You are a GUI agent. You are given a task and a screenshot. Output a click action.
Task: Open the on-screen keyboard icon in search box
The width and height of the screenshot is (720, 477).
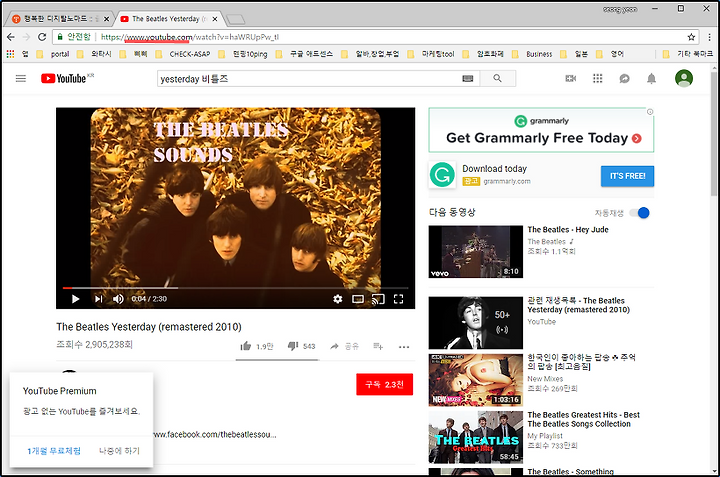[467, 79]
